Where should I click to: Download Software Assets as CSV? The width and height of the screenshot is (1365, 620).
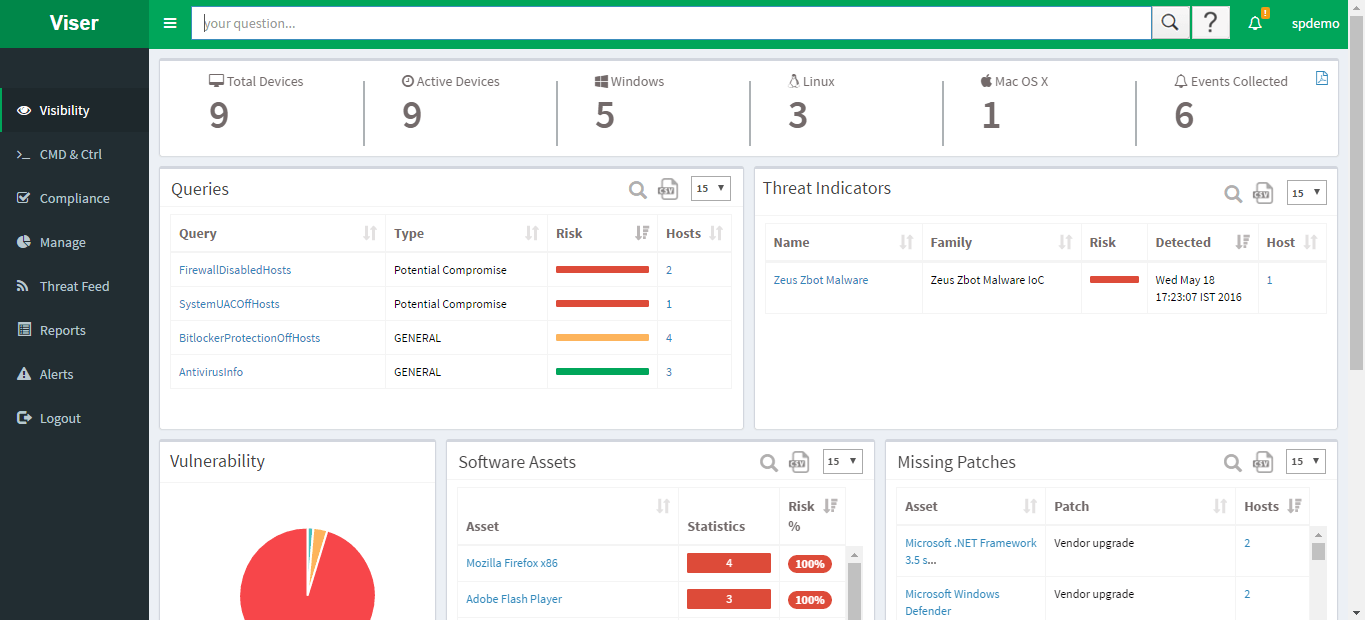(798, 462)
